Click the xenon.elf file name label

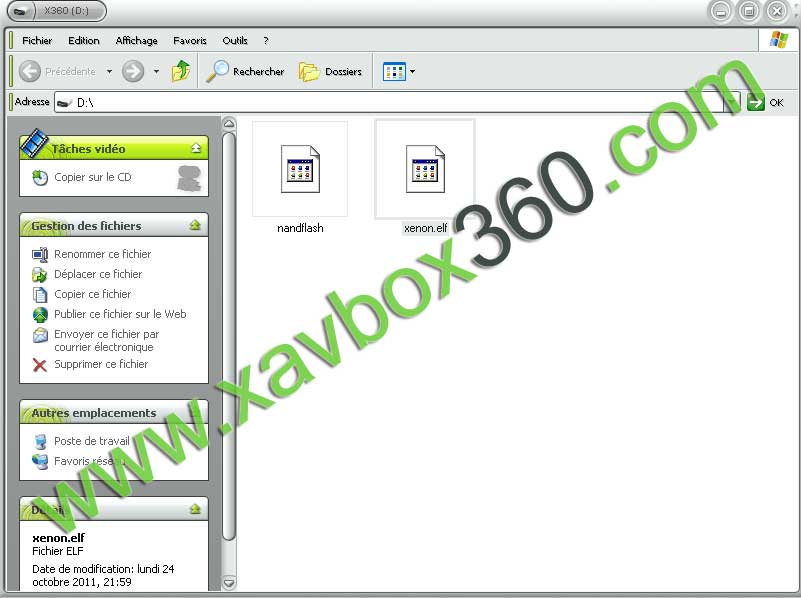tap(426, 228)
